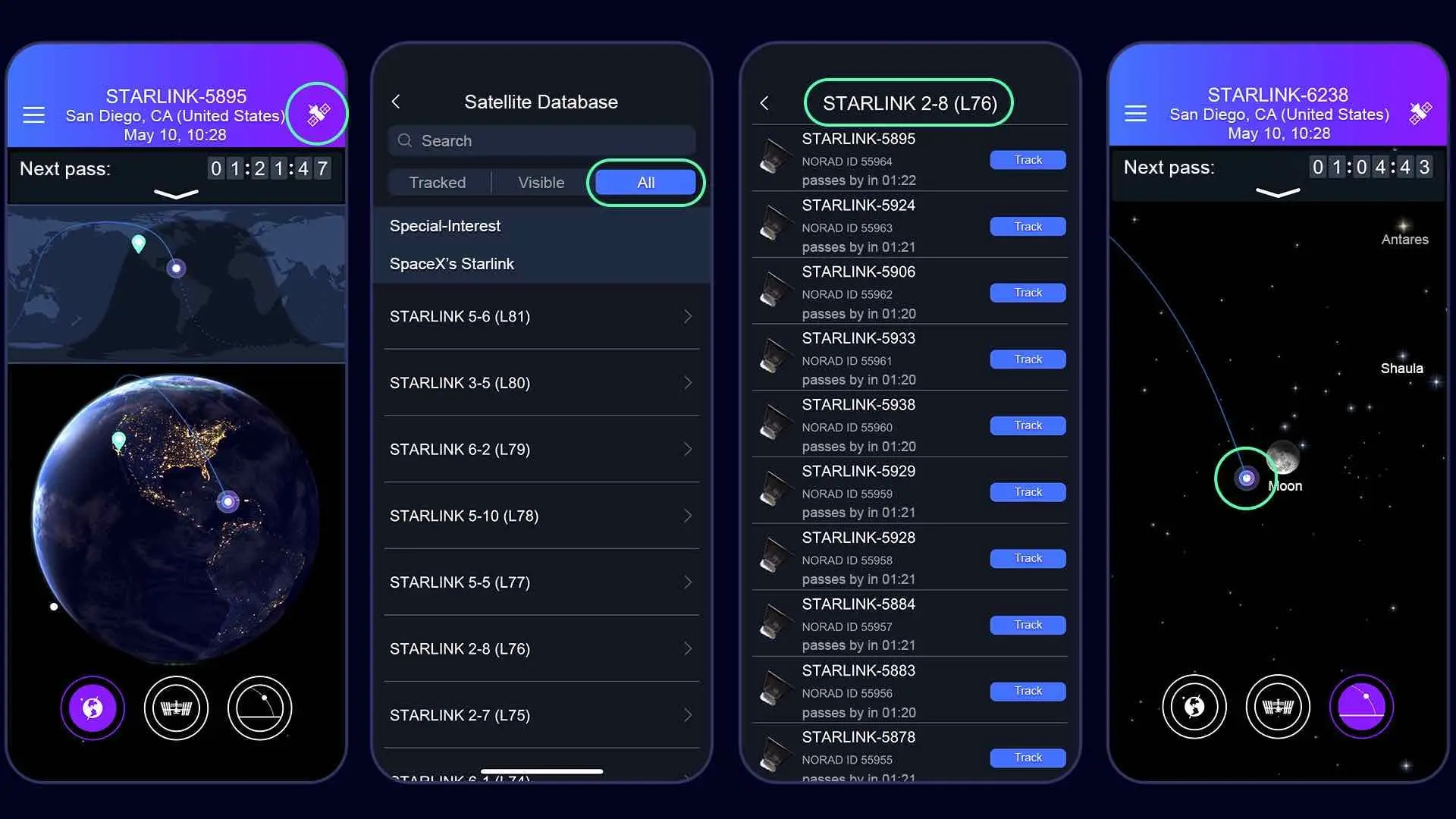Tap the sky view arc icon bottom-right first screen
This screenshot has width=1456, height=819.
tap(260, 708)
